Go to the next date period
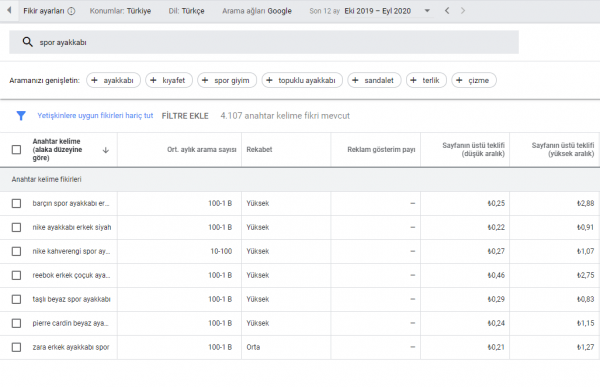The width and height of the screenshot is (600, 387). point(463,11)
